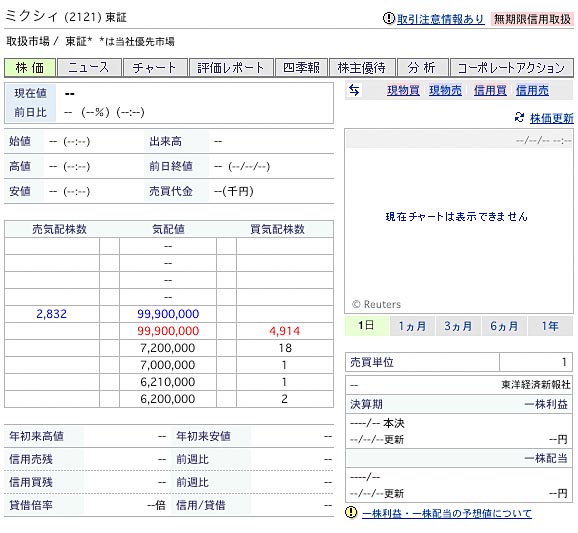Click the 現物買 link
The height and width of the screenshot is (533, 578).
click(x=403, y=90)
